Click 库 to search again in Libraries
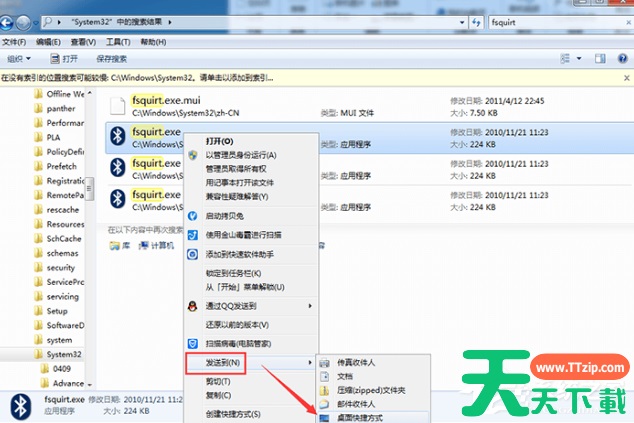The image size is (634, 423). (x=120, y=245)
